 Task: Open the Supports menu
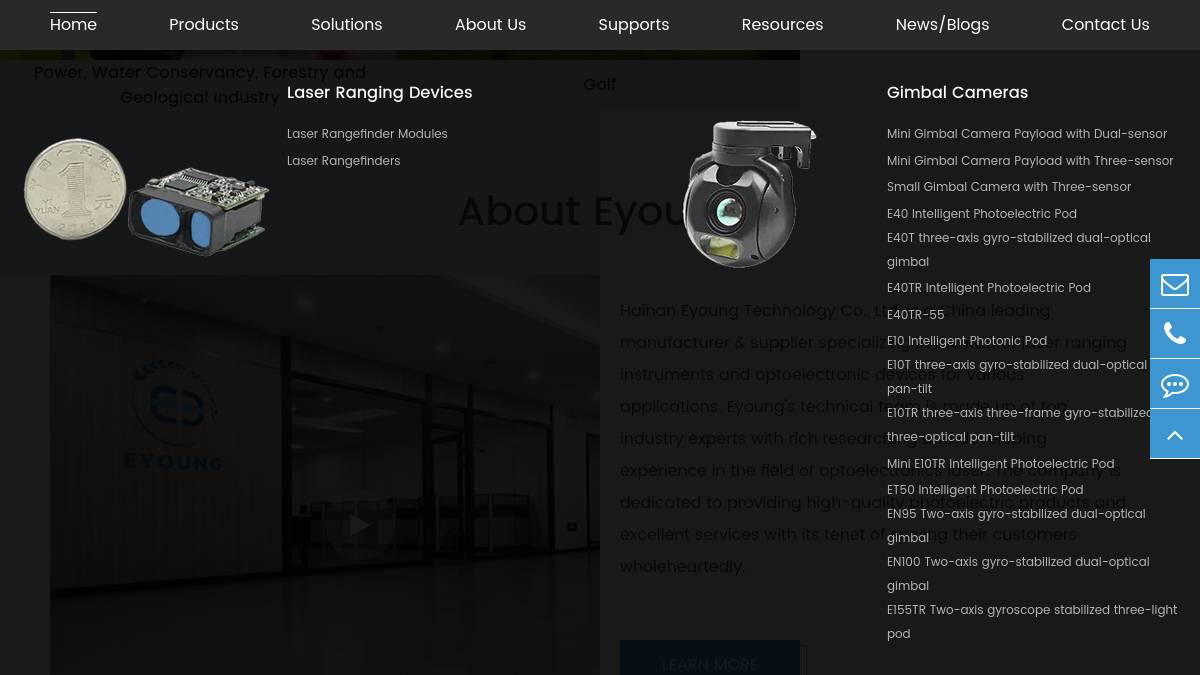click(634, 25)
